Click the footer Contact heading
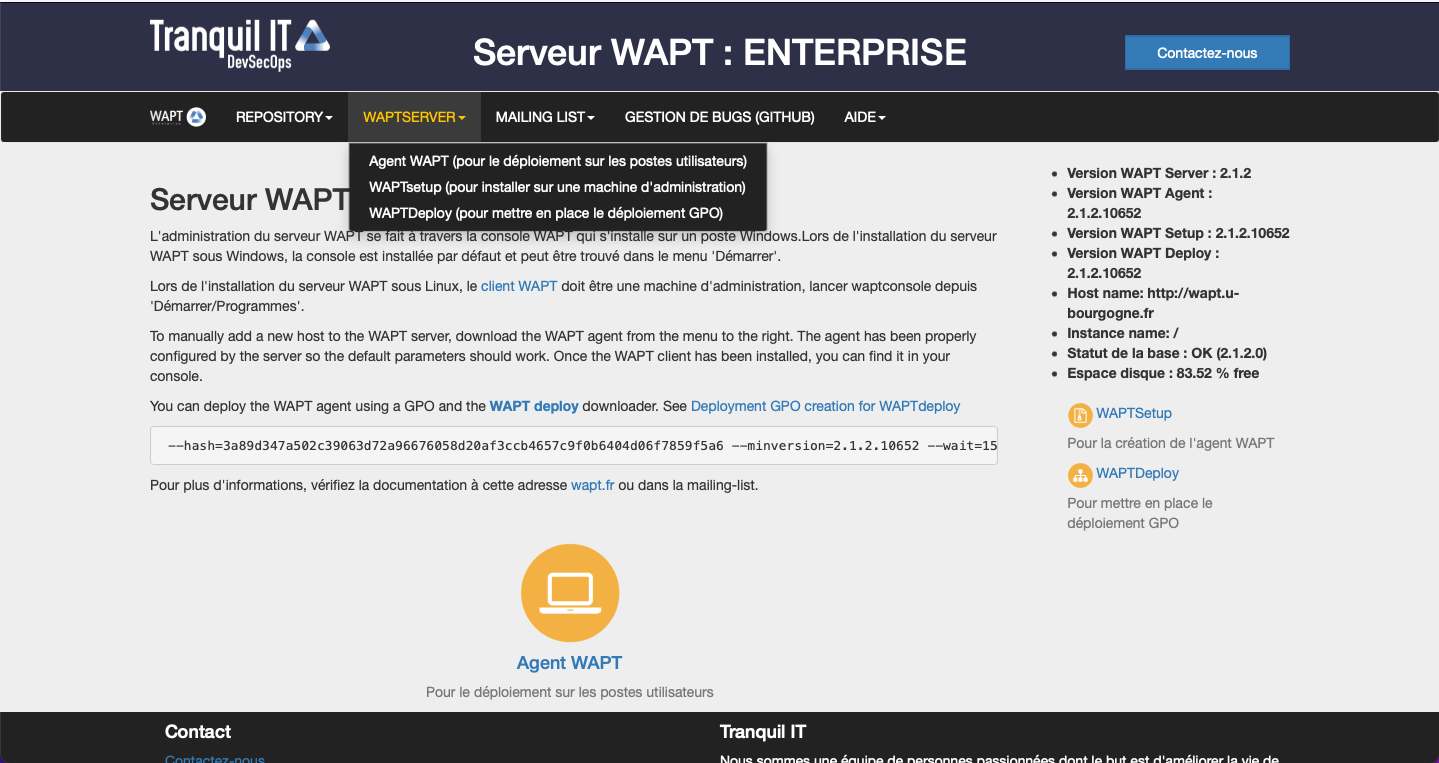Screen dimensions: 1439x763 (x=198, y=732)
